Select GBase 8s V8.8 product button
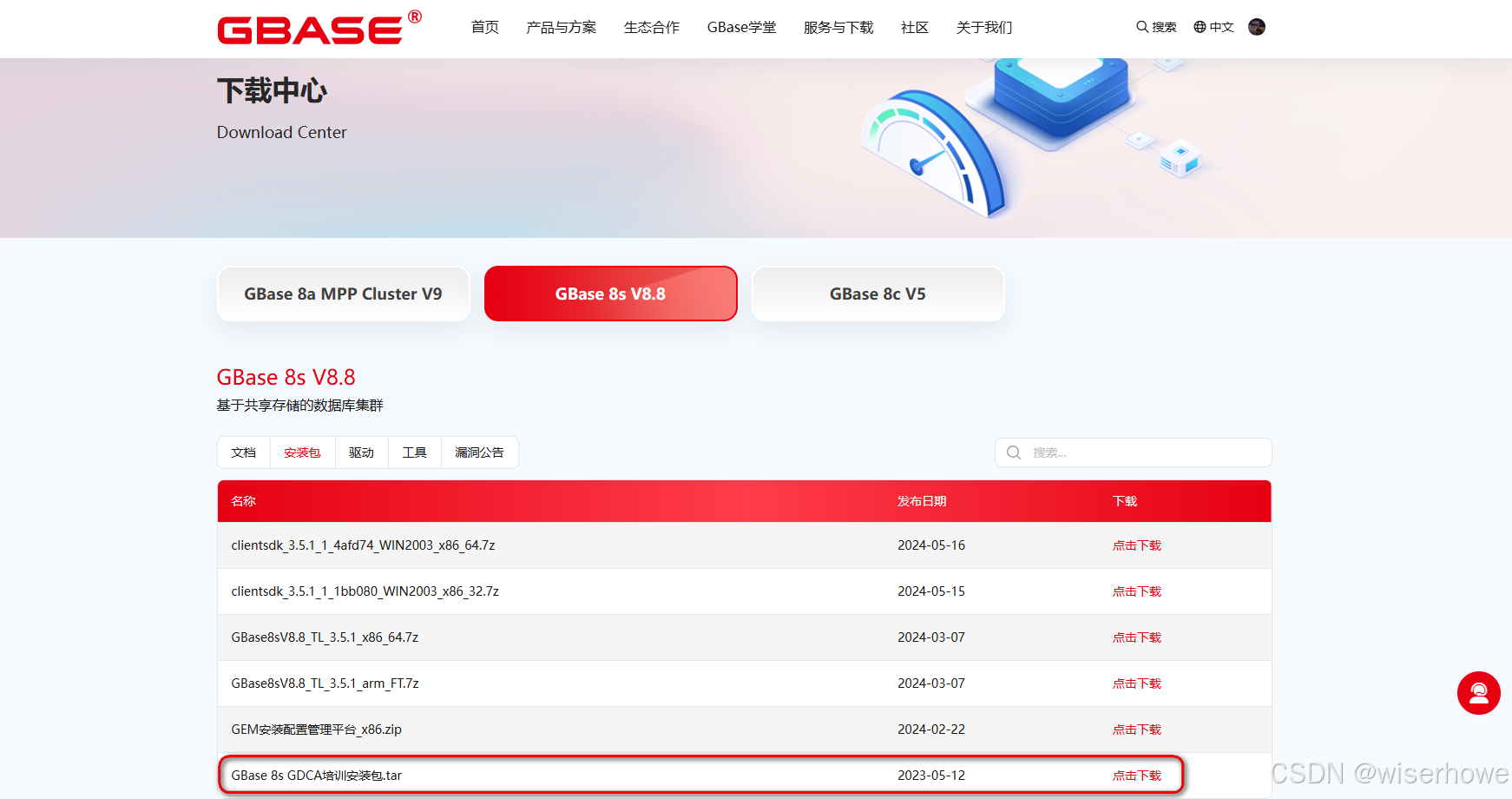This screenshot has width=1512, height=799. 611,294
